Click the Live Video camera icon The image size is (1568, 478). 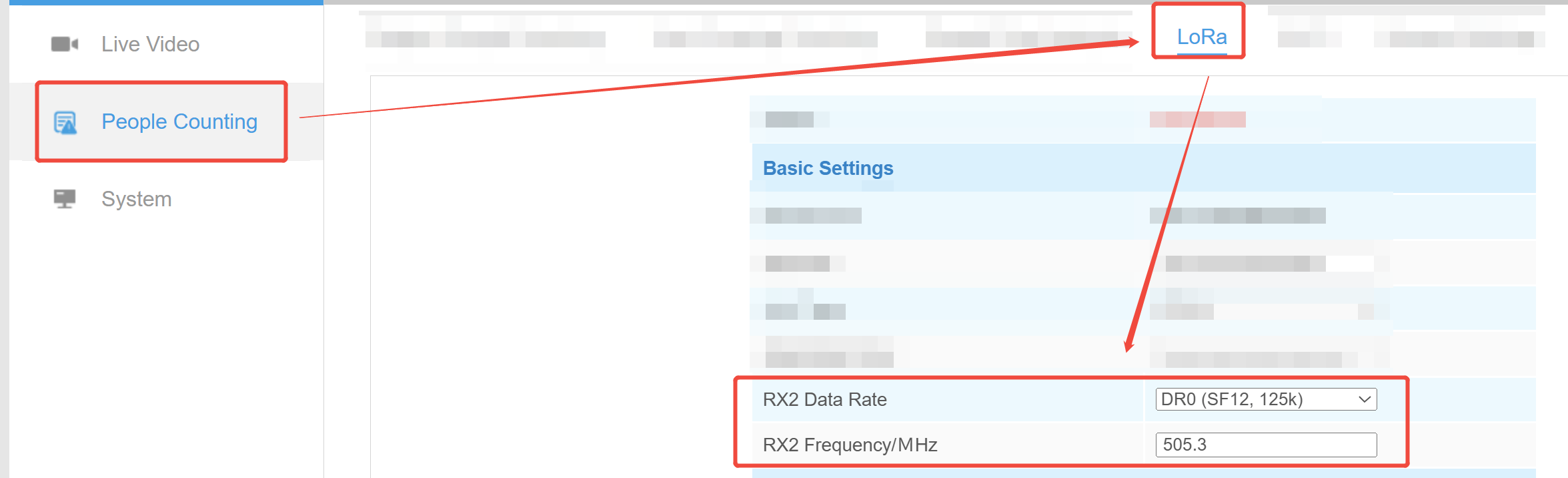pyautogui.click(x=65, y=44)
